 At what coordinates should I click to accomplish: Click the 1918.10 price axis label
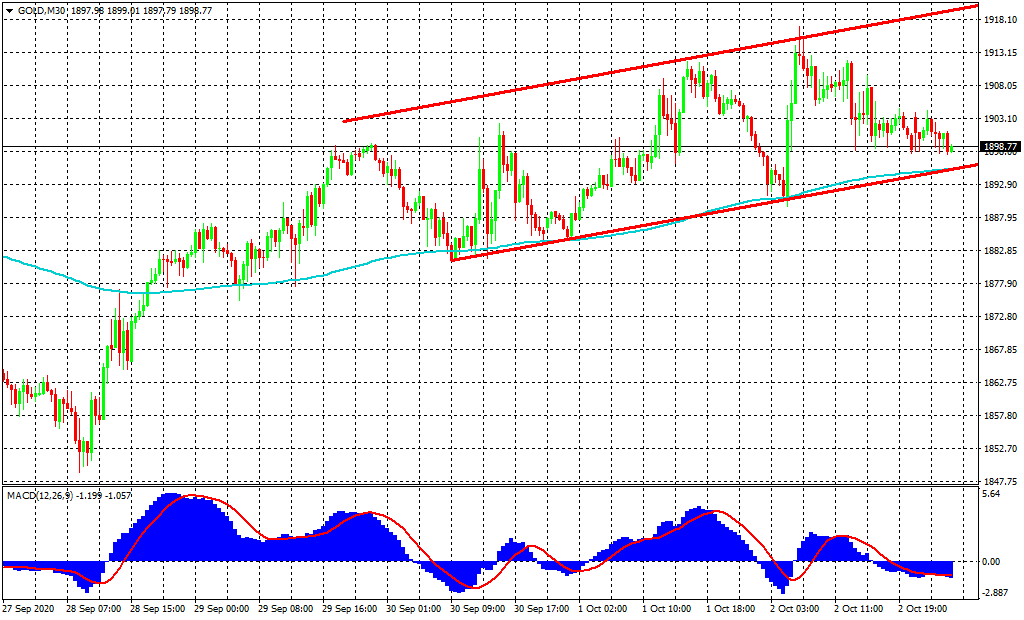[x=999, y=20]
